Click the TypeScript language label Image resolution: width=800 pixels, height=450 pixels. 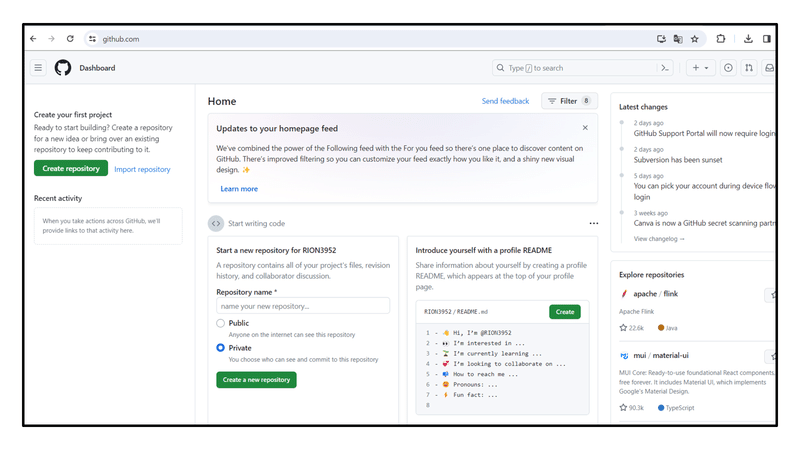[676, 408]
